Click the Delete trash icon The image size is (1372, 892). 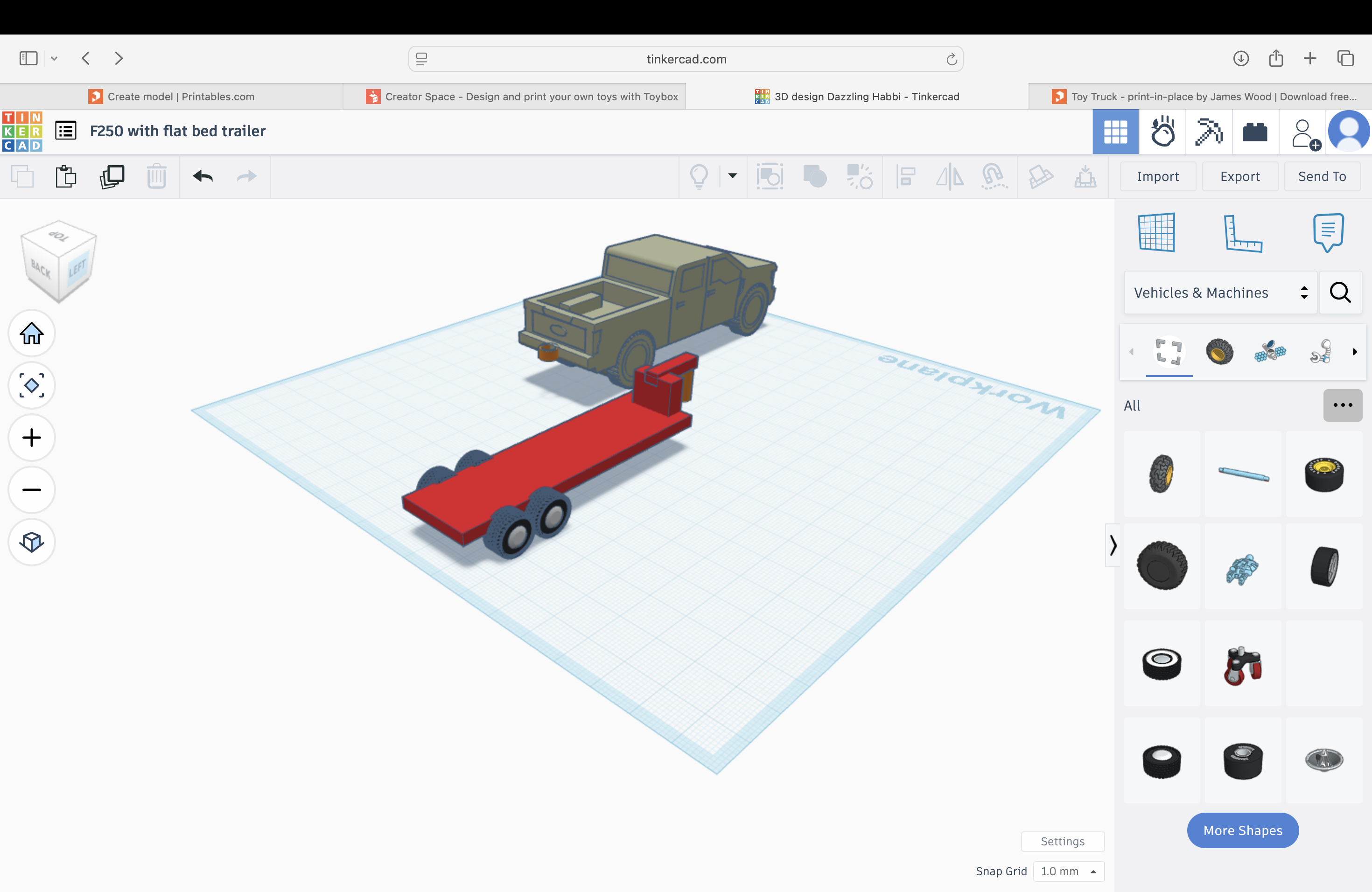coord(156,176)
